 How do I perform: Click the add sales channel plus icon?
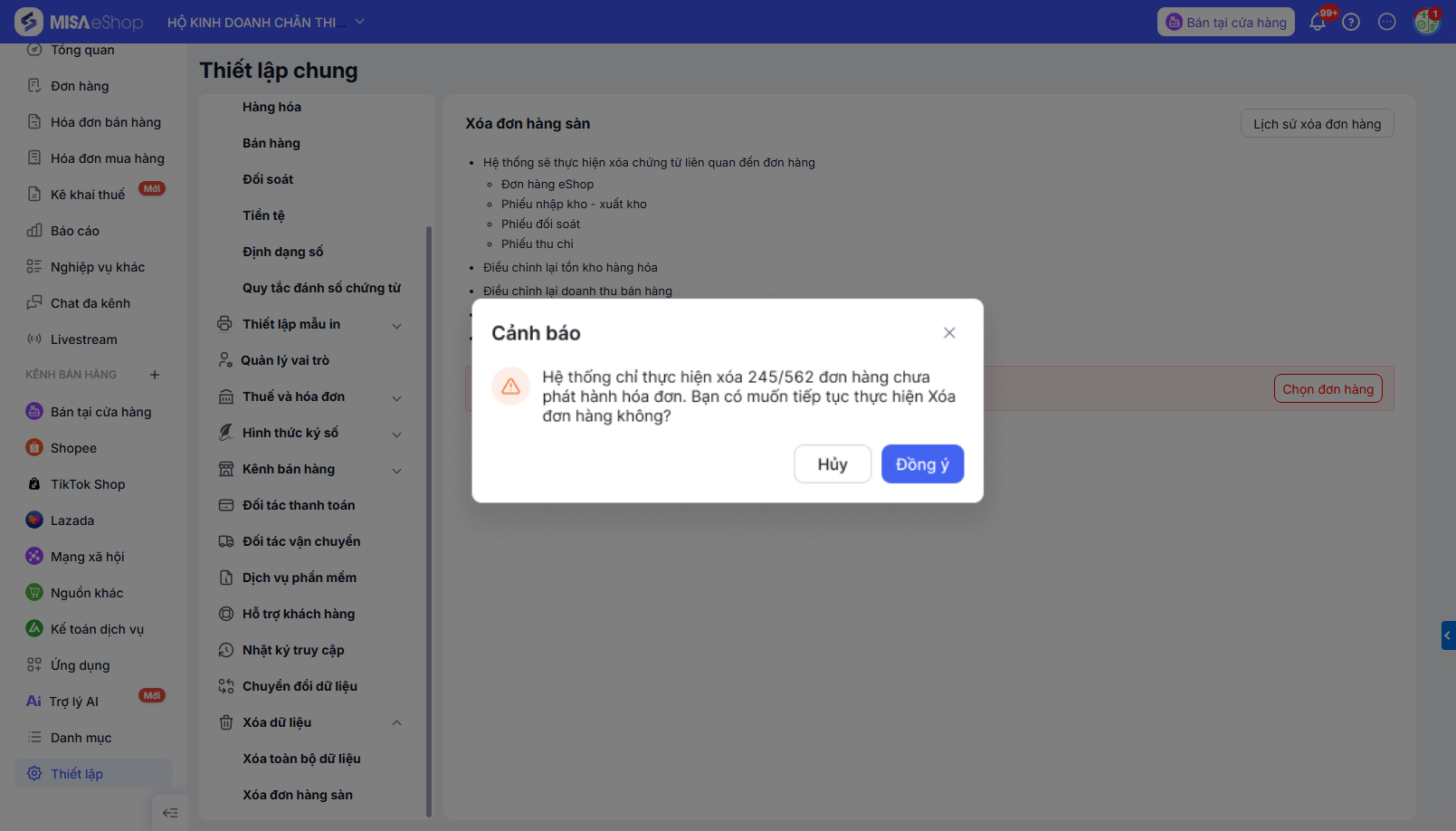[x=155, y=375]
